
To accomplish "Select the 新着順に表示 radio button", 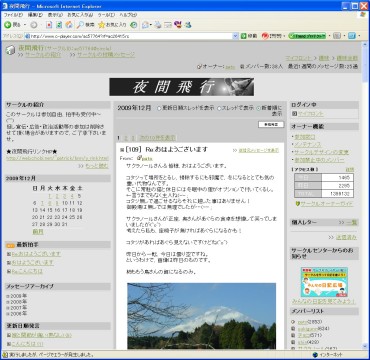I will 259,108.
